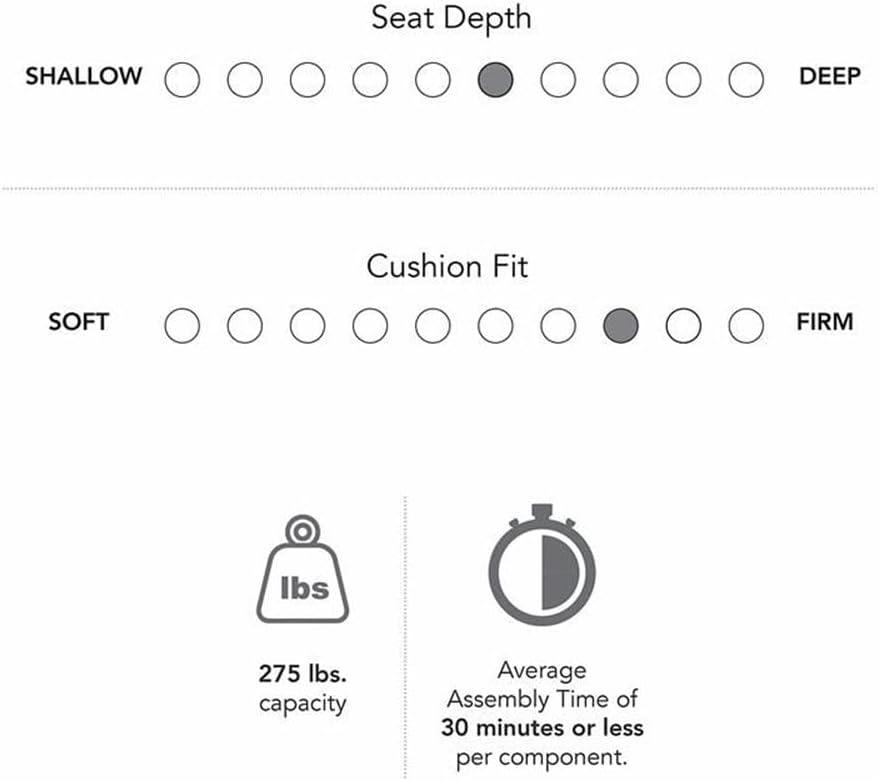Select ninth Cushion Fit circle, right of filled one

click(x=683, y=325)
